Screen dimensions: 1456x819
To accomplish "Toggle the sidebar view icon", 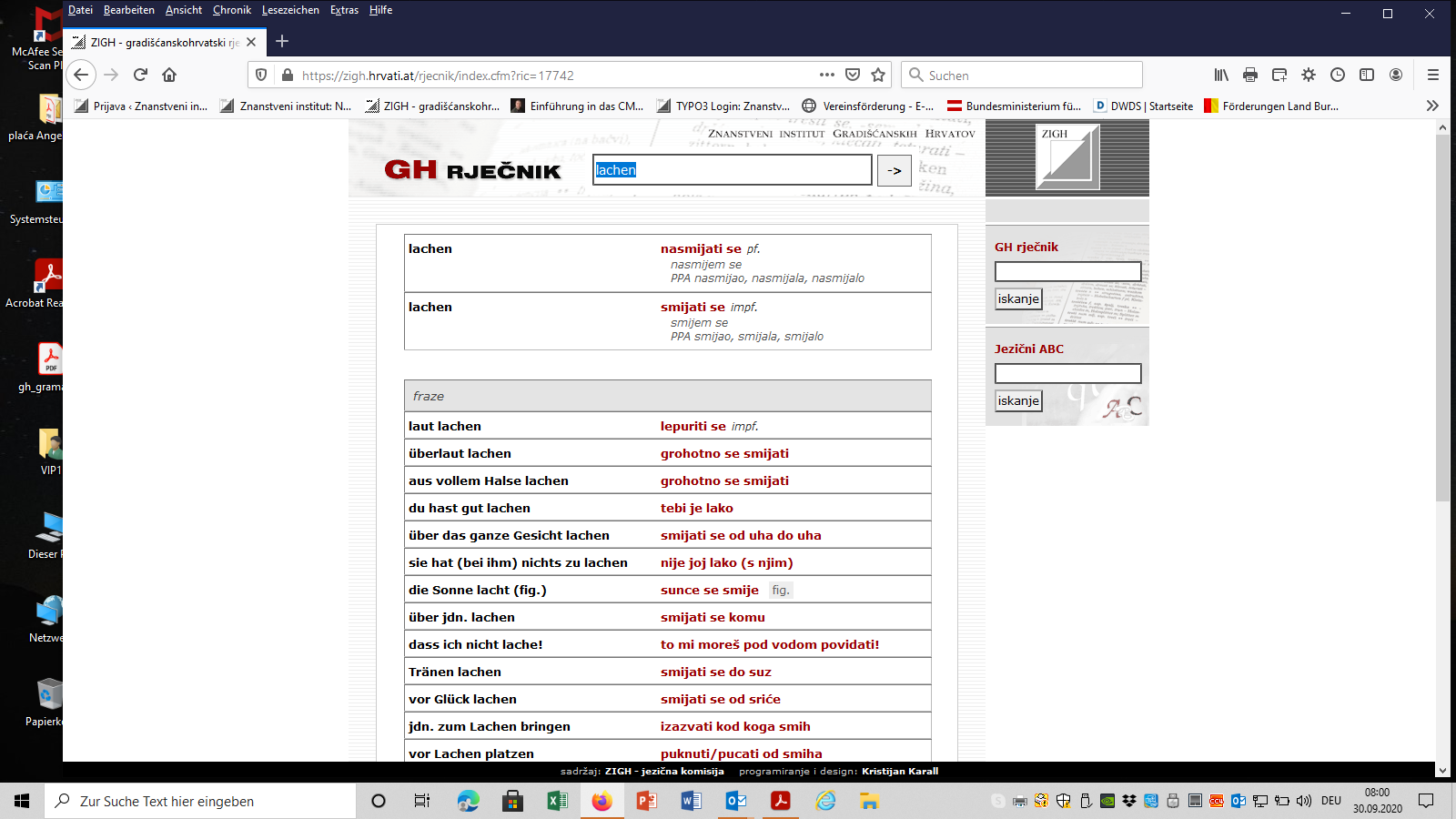I will click(1367, 75).
